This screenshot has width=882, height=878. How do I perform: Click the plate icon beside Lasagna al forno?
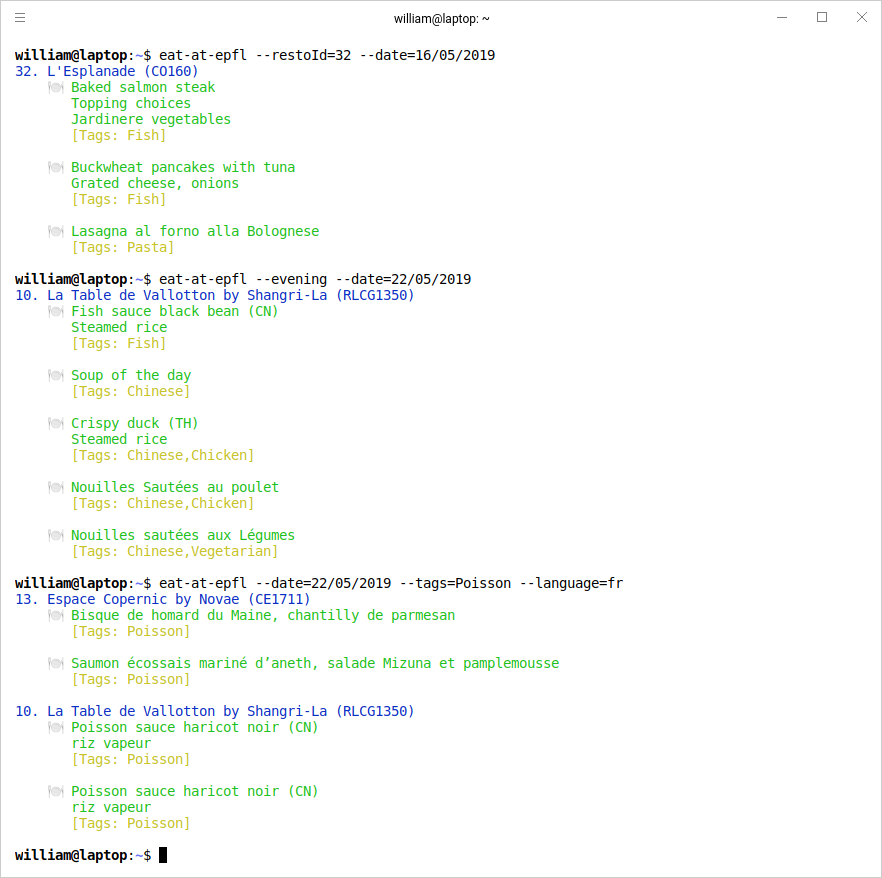[x=56, y=232]
